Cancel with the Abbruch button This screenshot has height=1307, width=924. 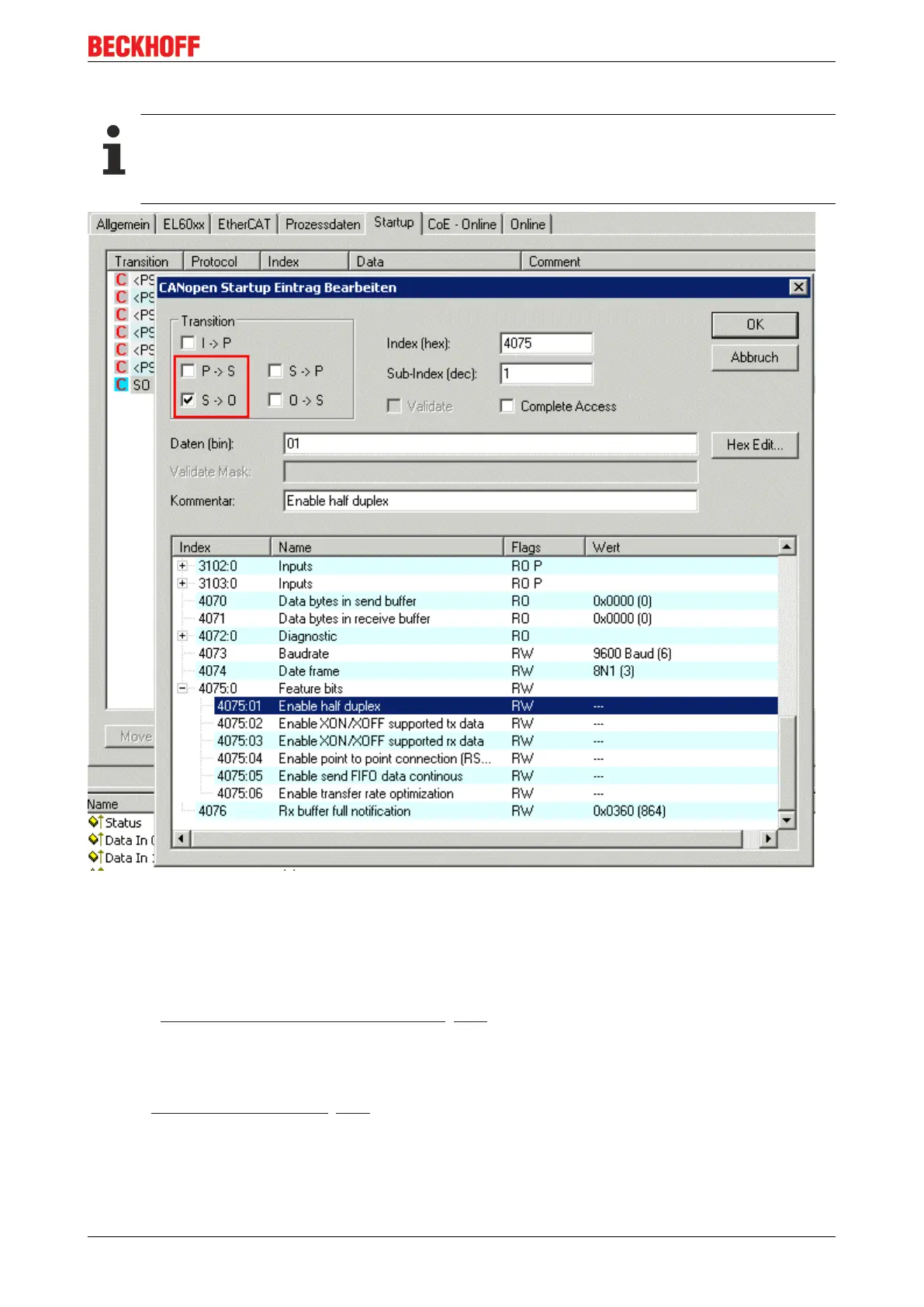pos(755,357)
